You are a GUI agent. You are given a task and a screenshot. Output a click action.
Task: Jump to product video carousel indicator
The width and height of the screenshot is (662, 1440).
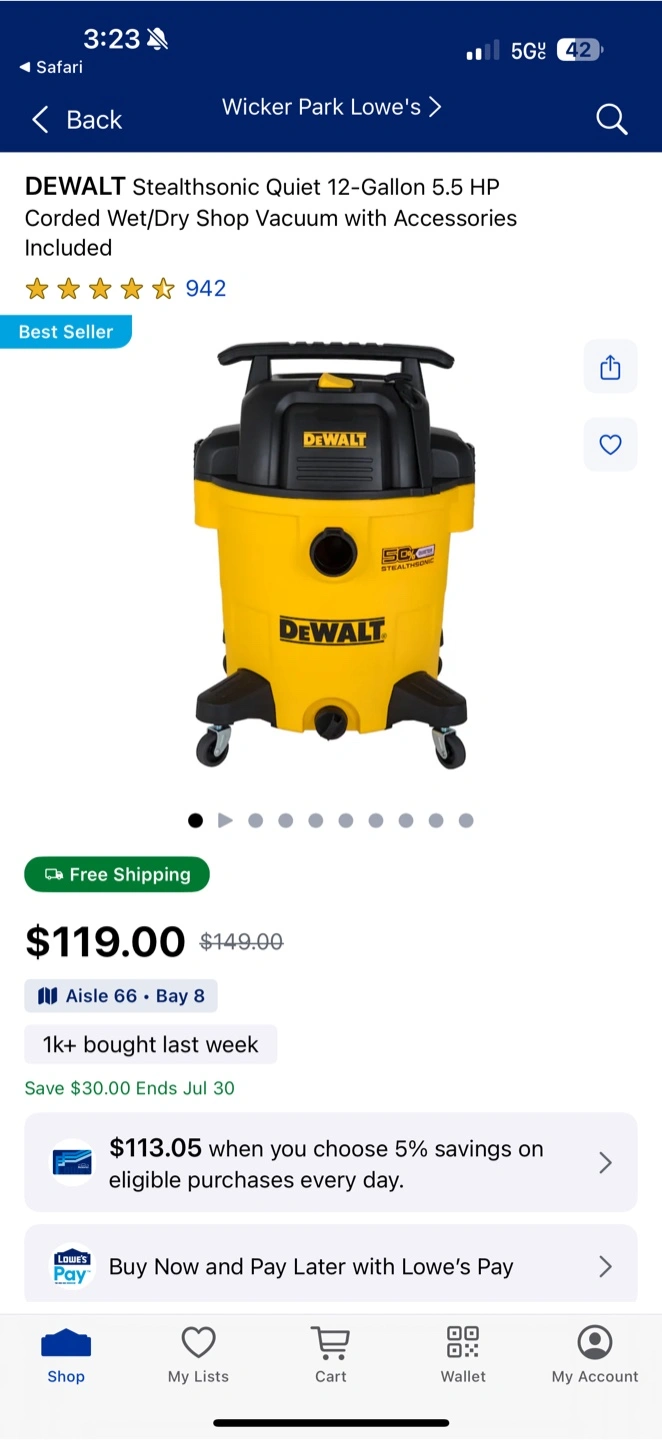(x=225, y=821)
